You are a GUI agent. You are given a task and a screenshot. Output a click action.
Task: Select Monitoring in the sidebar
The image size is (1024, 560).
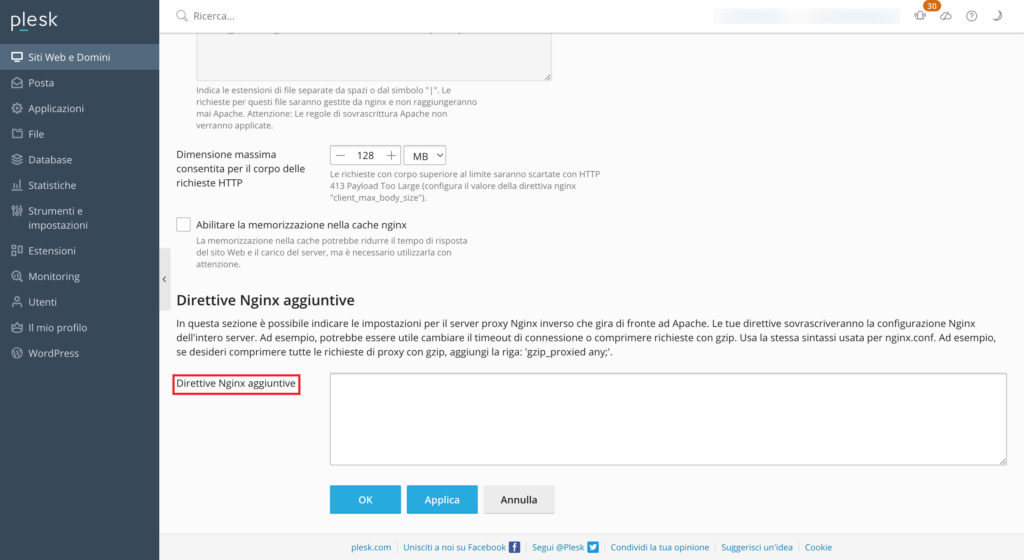click(x=80, y=276)
